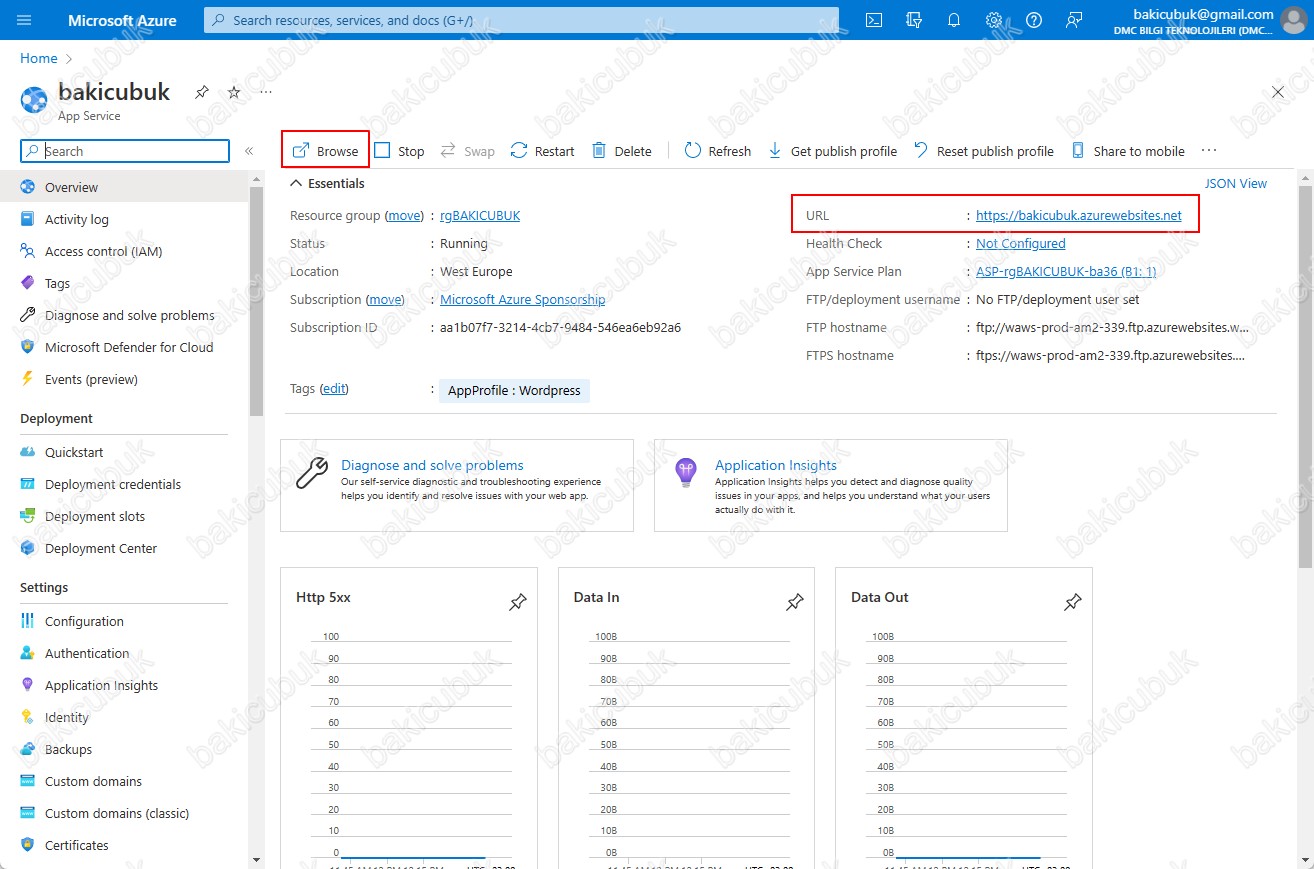The image size is (1314, 869).
Task: Close the App Service blade
Action: coord(1278,92)
